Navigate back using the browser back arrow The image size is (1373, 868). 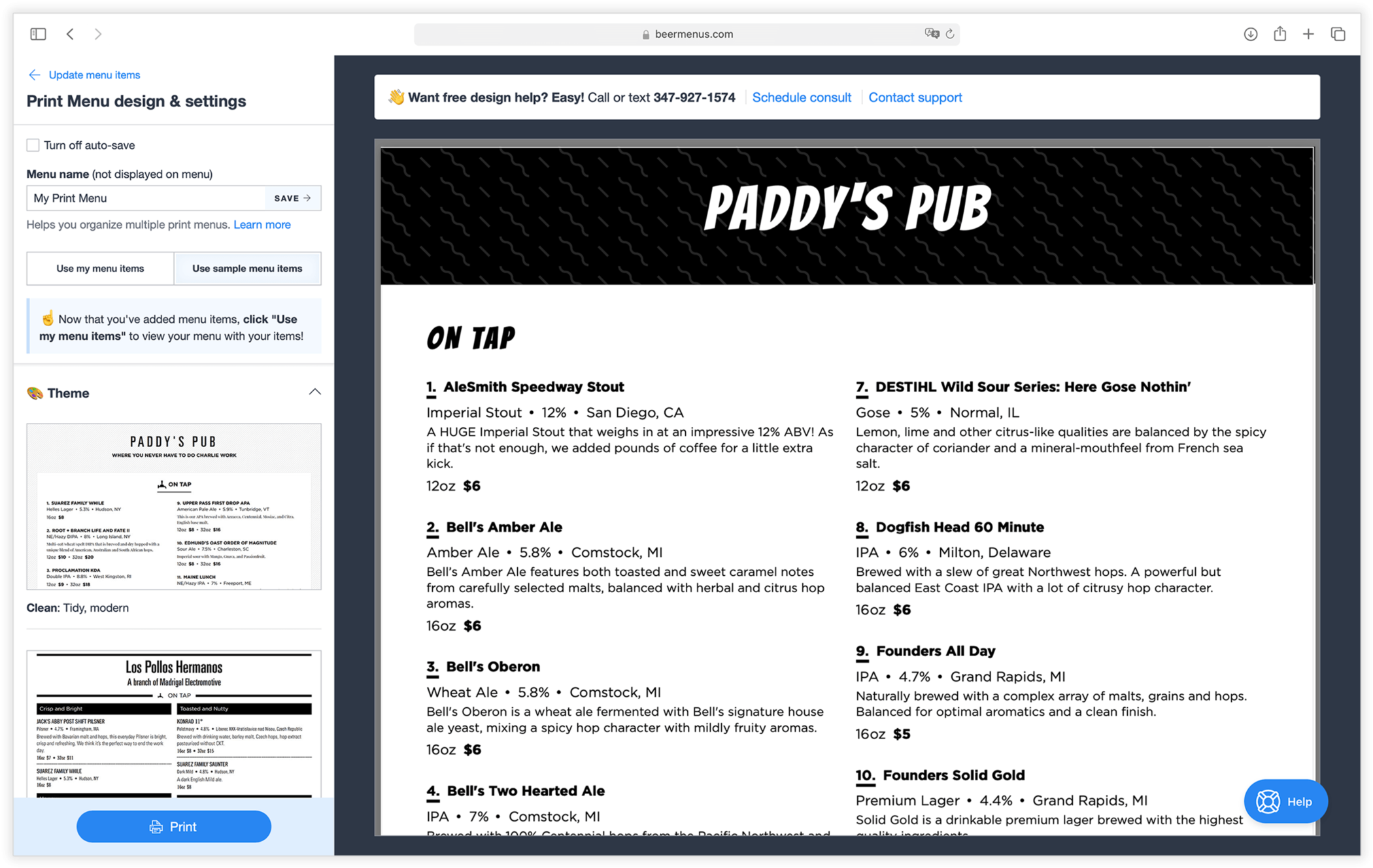(x=70, y=33)
